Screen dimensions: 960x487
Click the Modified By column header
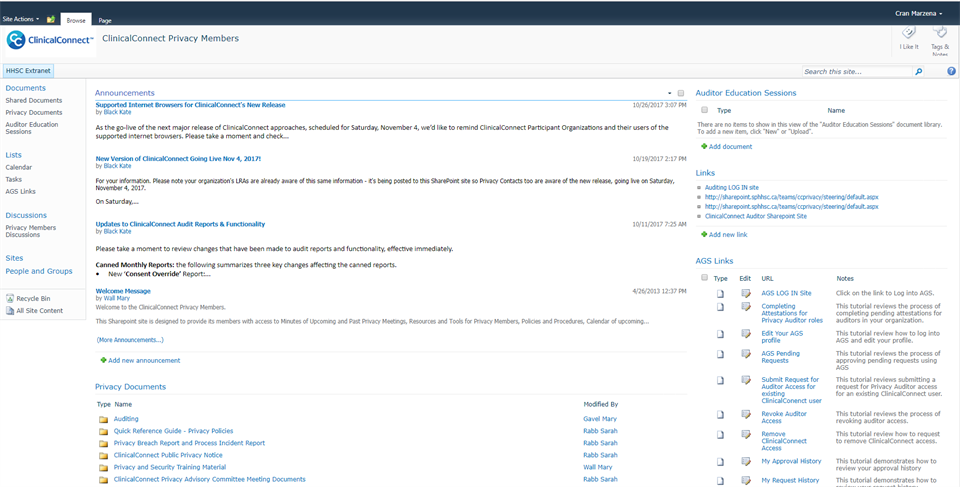601,404
